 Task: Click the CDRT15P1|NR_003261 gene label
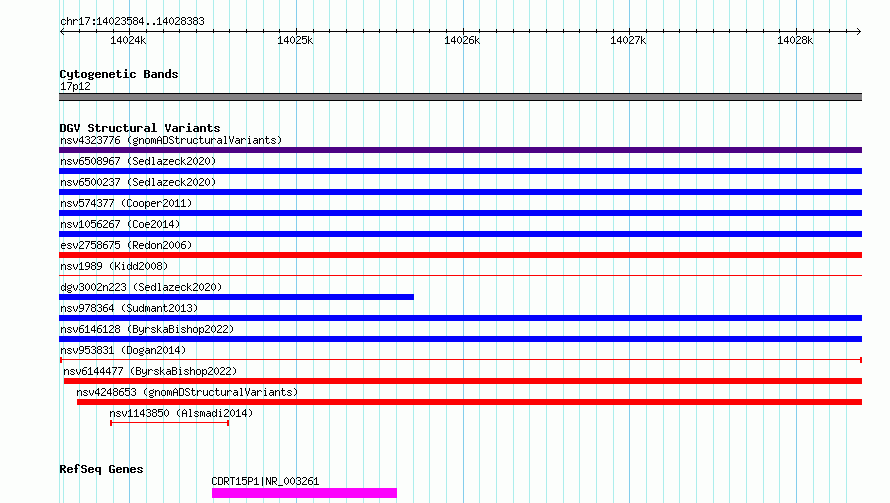click(265, 481)
